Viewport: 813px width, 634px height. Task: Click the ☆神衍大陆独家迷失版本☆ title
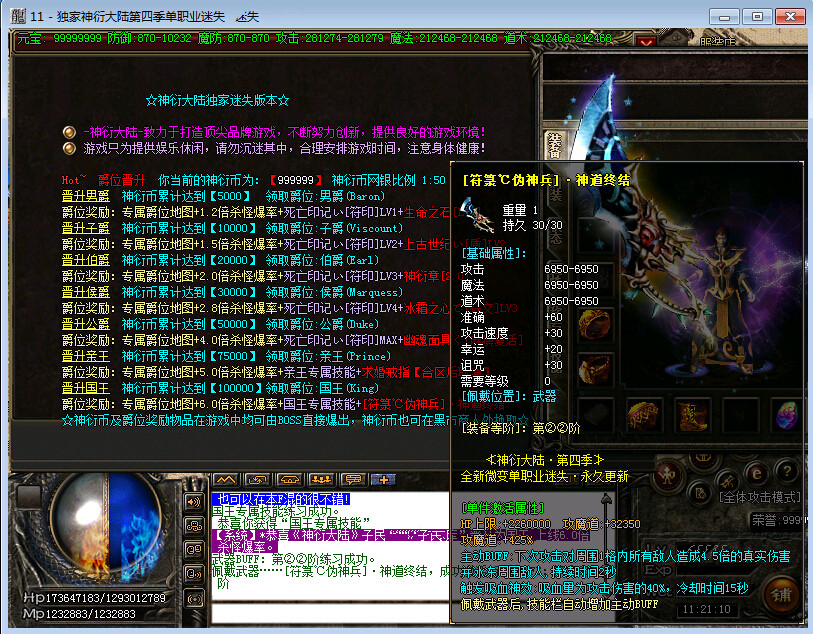[217, 100]
